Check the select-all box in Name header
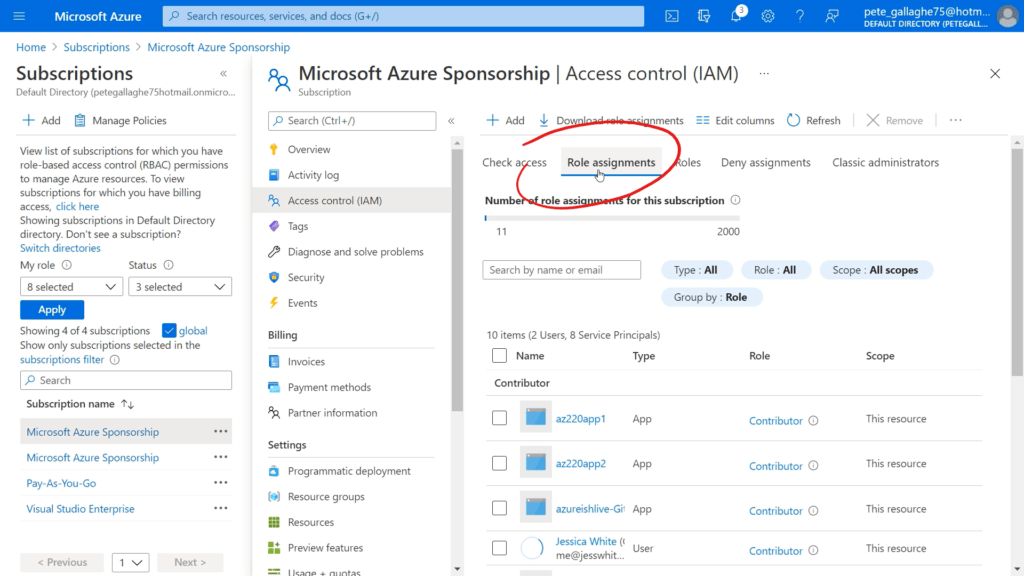This screenshot has height=576, width=1024. coord(499,356)
